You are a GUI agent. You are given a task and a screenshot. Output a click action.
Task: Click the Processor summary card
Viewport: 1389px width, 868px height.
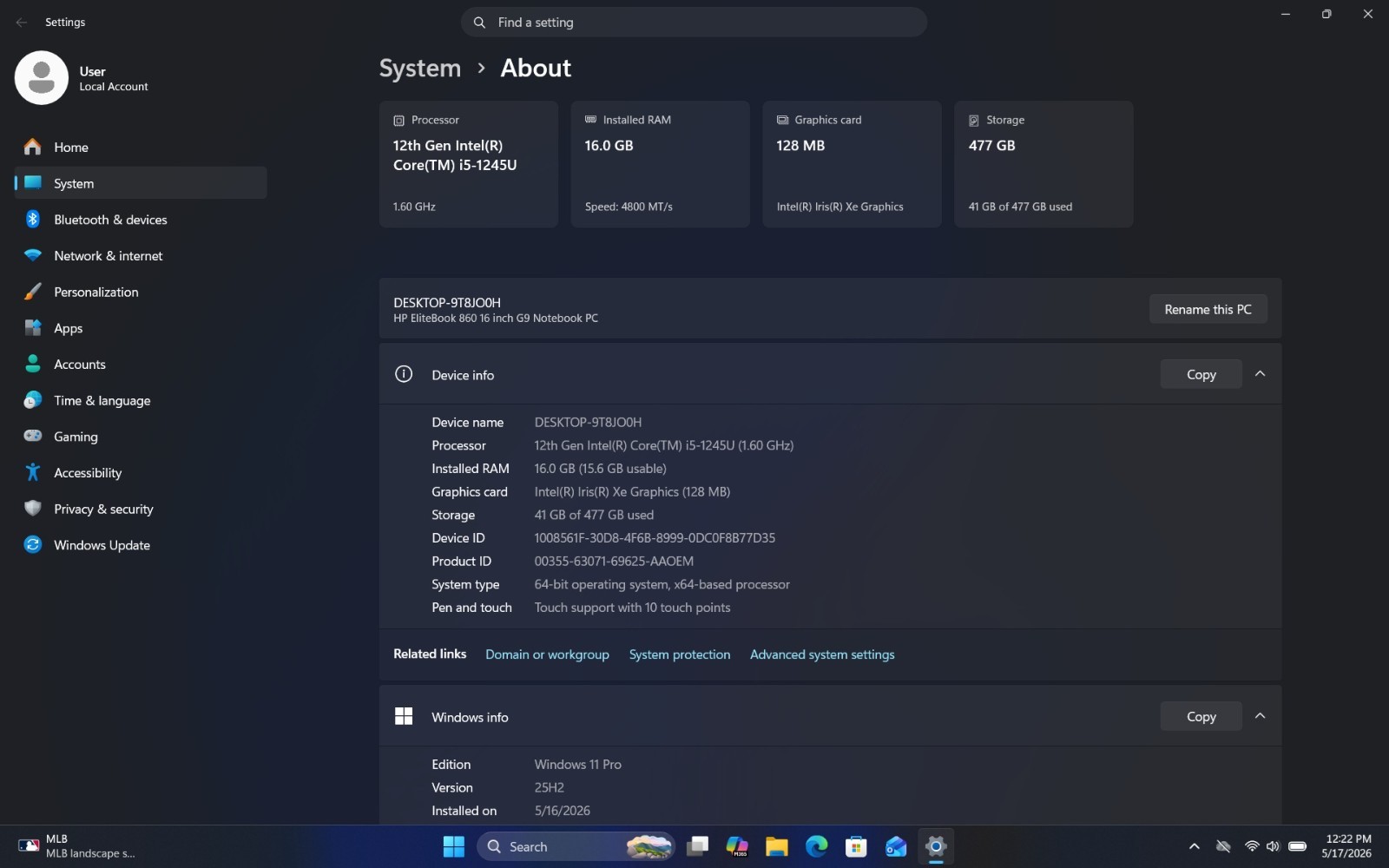pyautogui.click(x=469, y=164)
